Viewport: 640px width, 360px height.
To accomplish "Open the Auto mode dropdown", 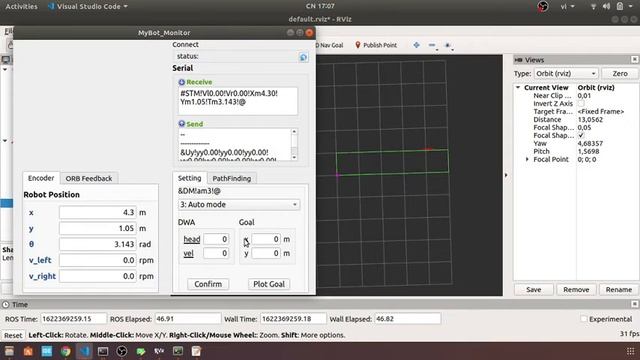I will pyautogui.click(x=239, y=204).
